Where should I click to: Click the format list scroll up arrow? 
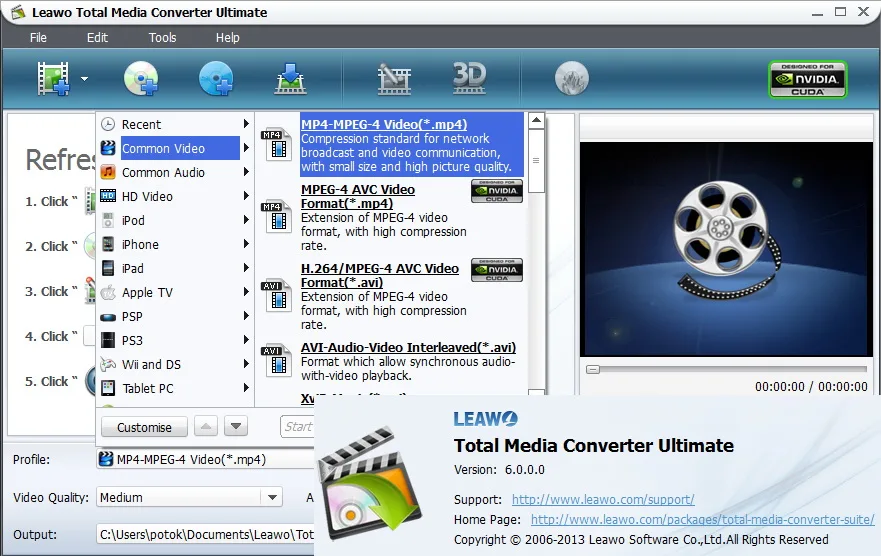(537, 121)
